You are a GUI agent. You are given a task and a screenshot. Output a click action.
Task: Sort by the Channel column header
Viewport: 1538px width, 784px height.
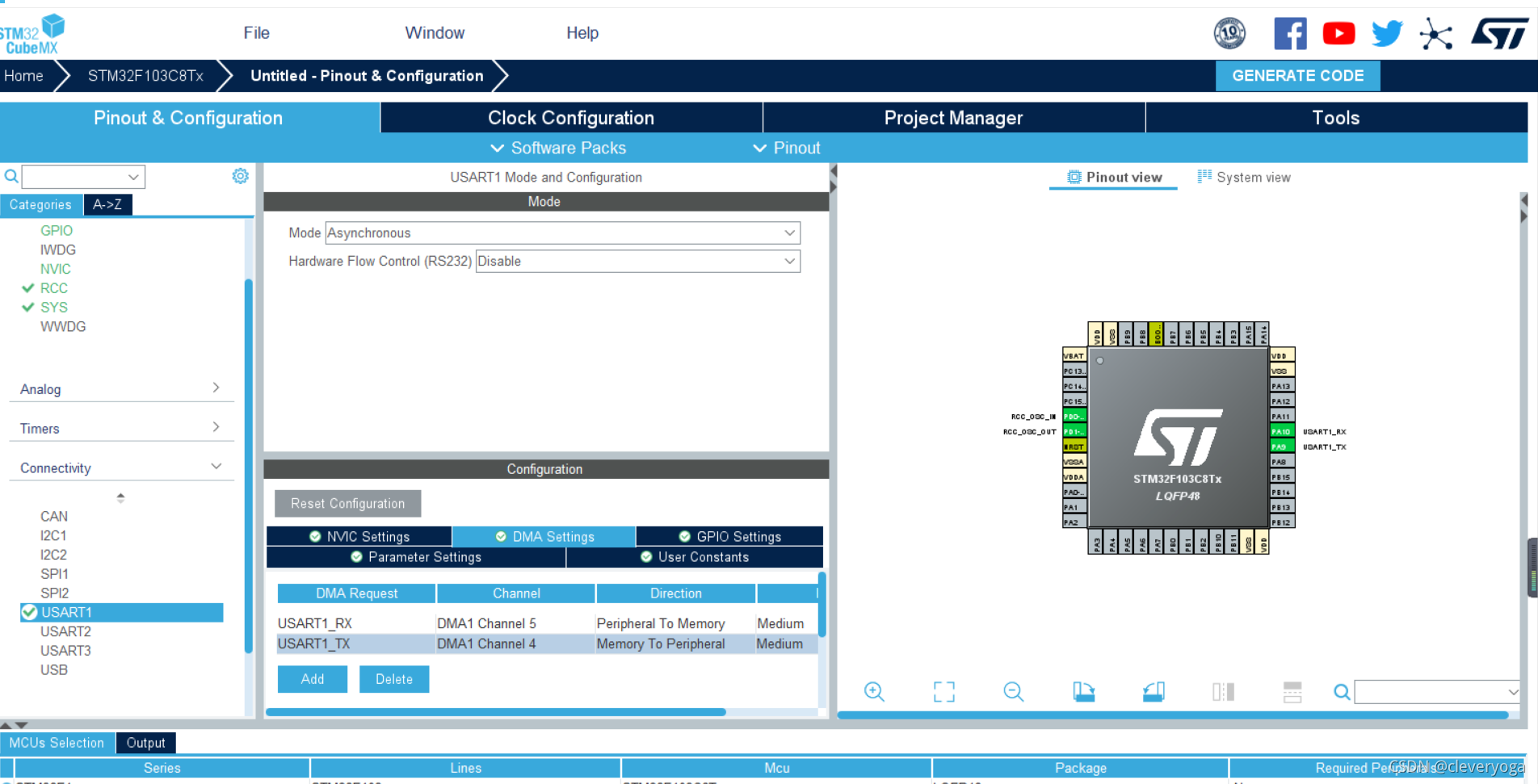tap(516, 593)
